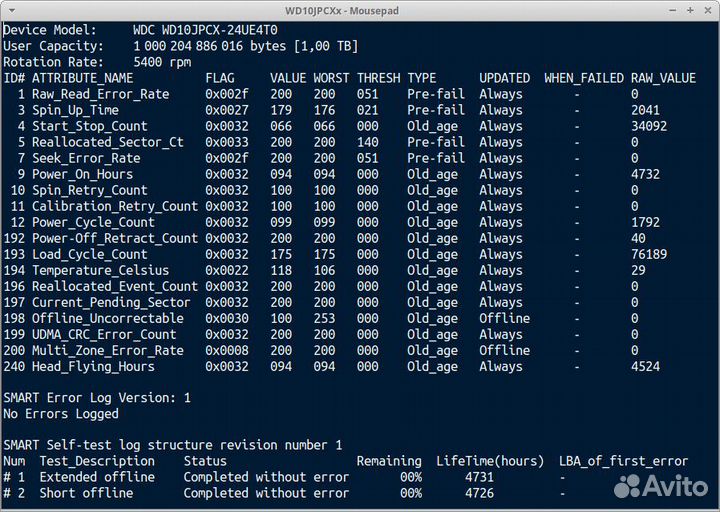The height and width of the screenshot is (512, 720).
Task: Click the Start_Stop_Count raw value 34092
Action: click(650, 126)
